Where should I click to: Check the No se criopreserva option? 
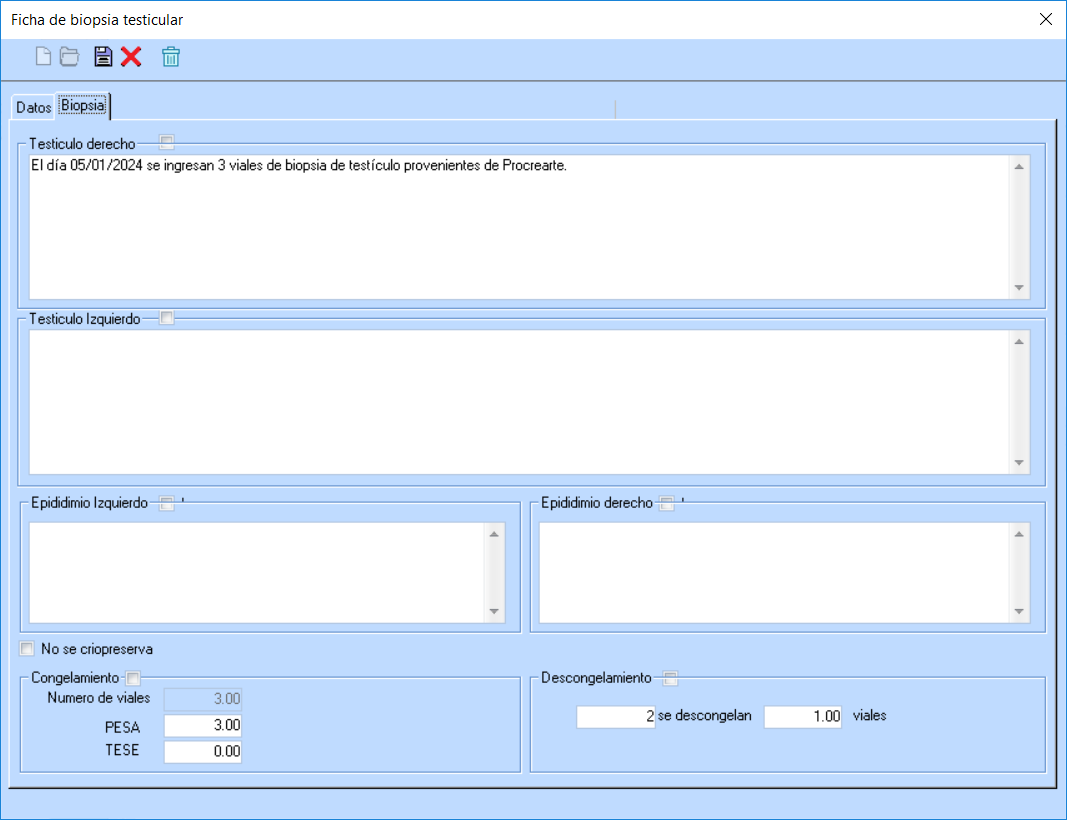[27, 649]
